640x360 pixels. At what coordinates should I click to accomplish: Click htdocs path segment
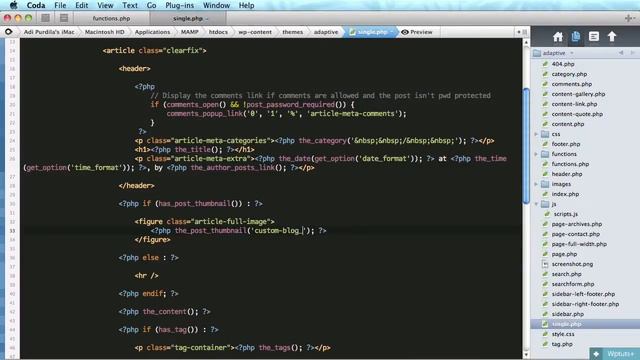point(218,32)
